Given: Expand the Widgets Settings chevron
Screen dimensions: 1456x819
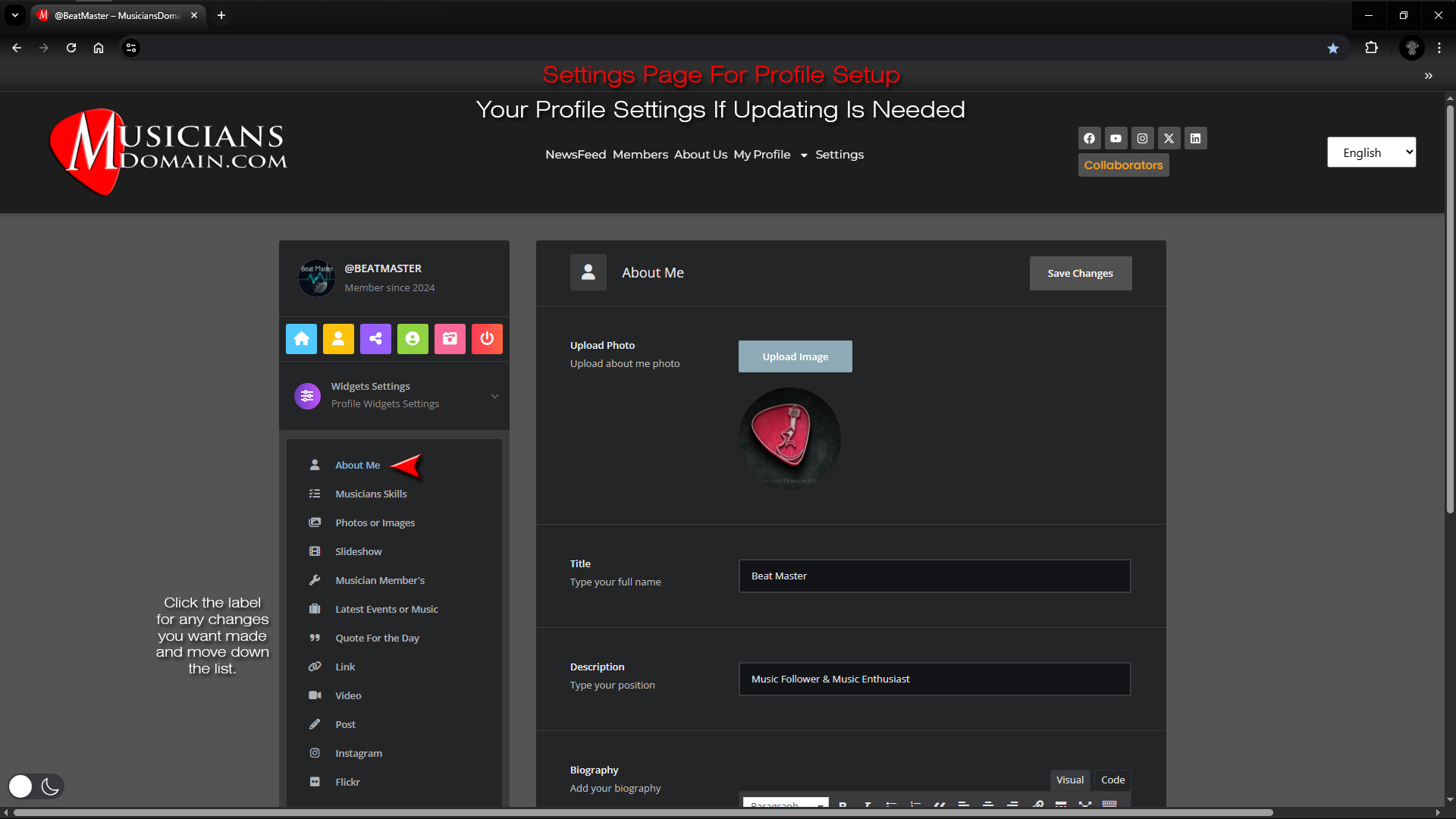Looking at the screenshot, I should (x=494, y=396).
